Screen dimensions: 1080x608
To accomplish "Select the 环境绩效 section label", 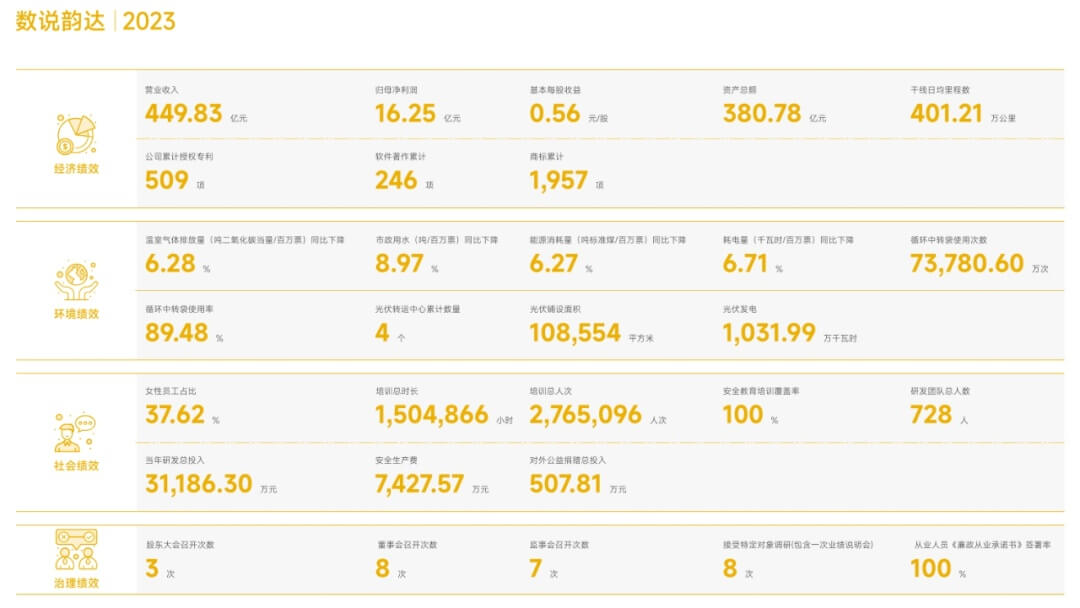I will click(77, 314).
